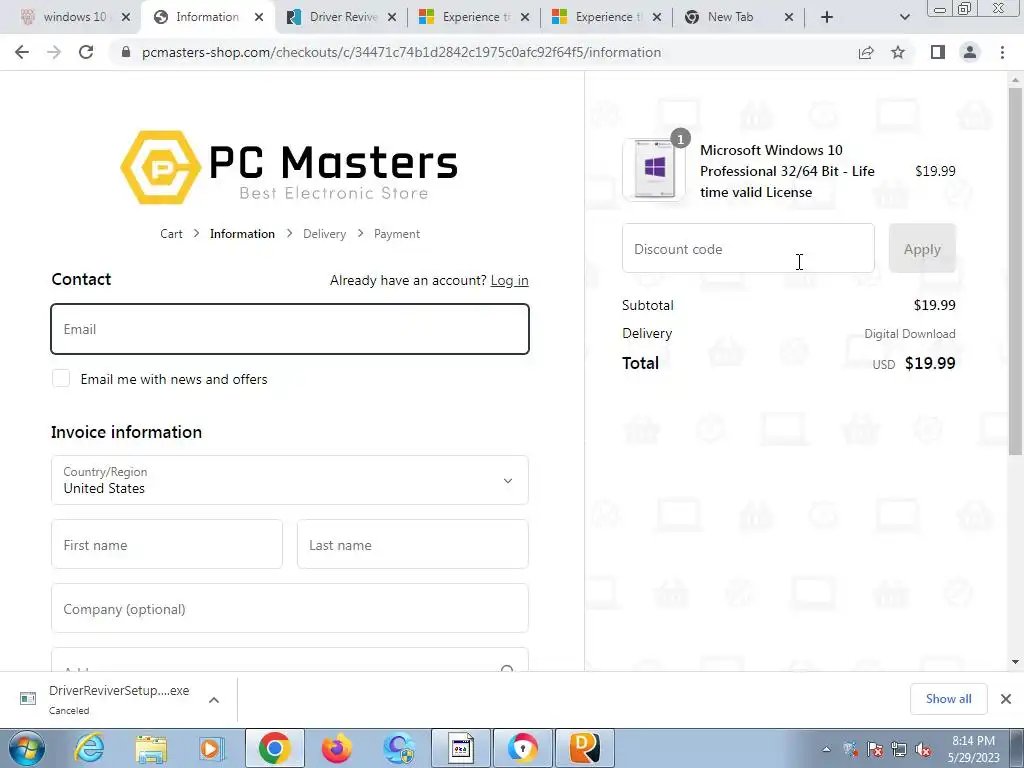Expand DriverReviverSetup download options chevron

pos(214,699)
